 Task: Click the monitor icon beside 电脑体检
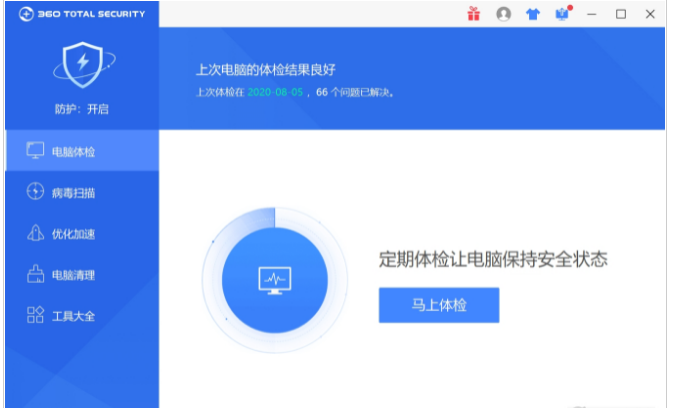click(35, 150)
